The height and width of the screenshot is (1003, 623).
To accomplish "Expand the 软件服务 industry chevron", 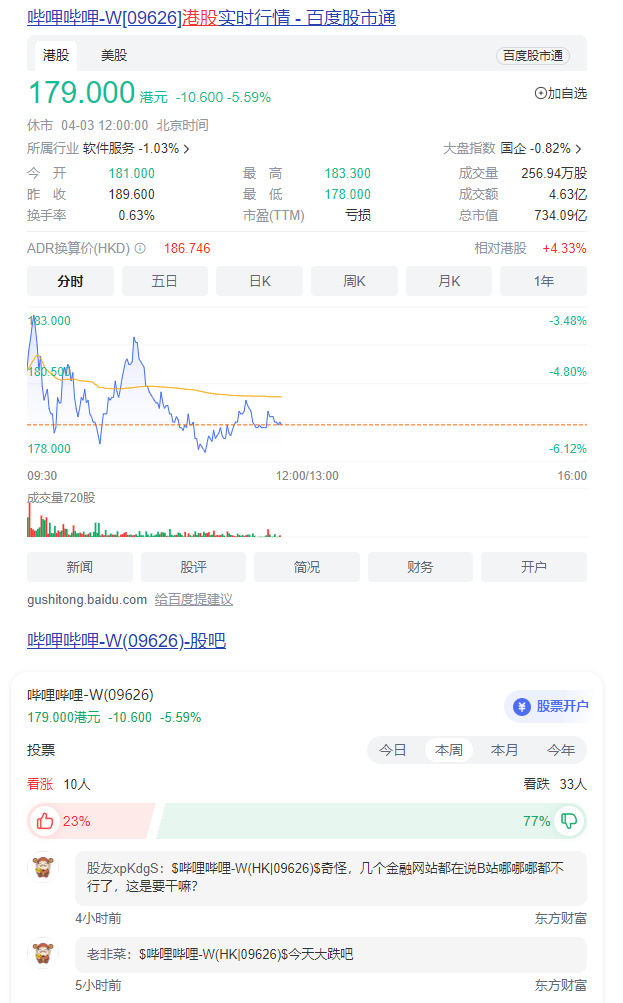I will pyautogui.click(x=187, y=149).
